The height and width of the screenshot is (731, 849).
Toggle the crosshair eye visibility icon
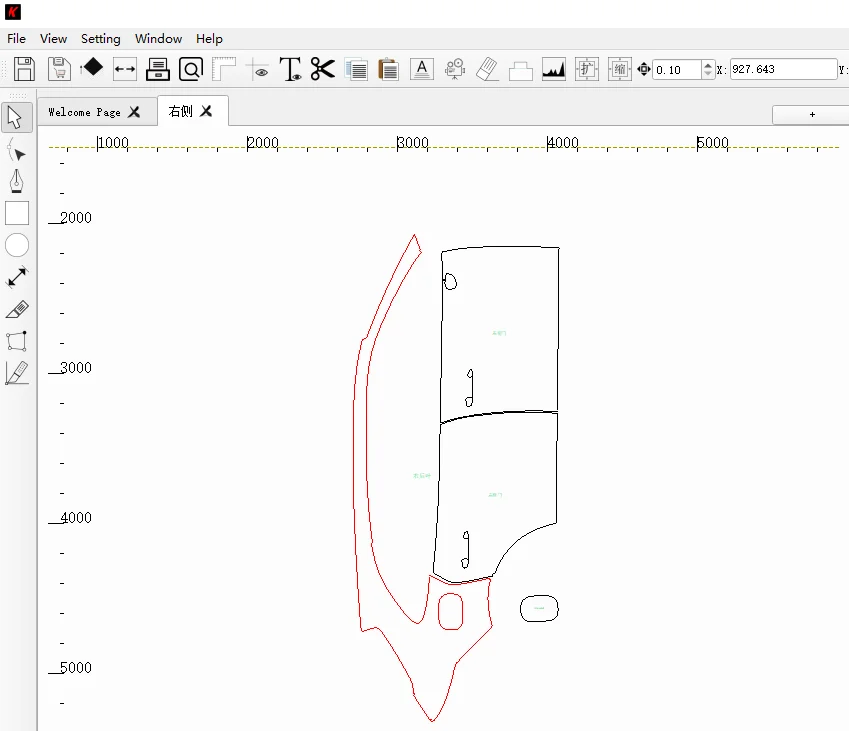pyautogui.click(x=258, y=69)
